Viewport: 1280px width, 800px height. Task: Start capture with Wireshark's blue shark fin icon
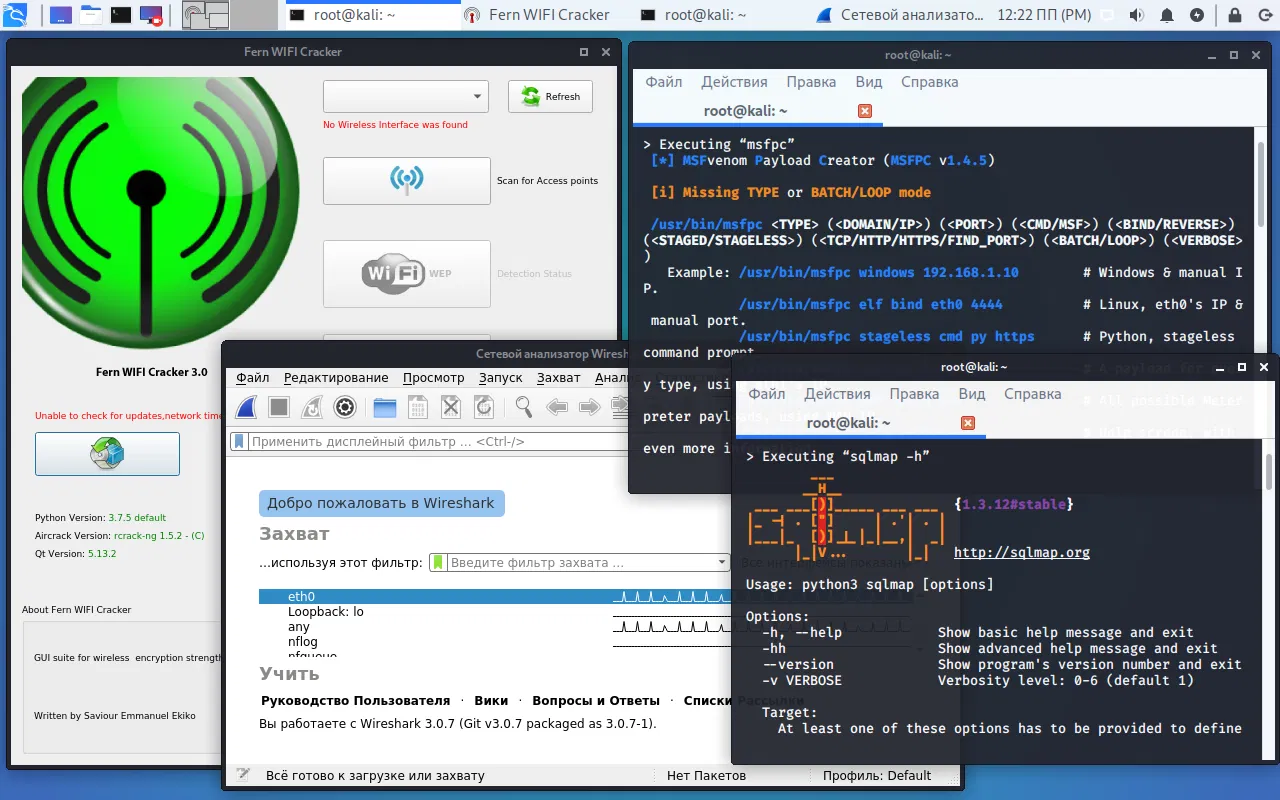pyautogui.click(x=247, y=407)
